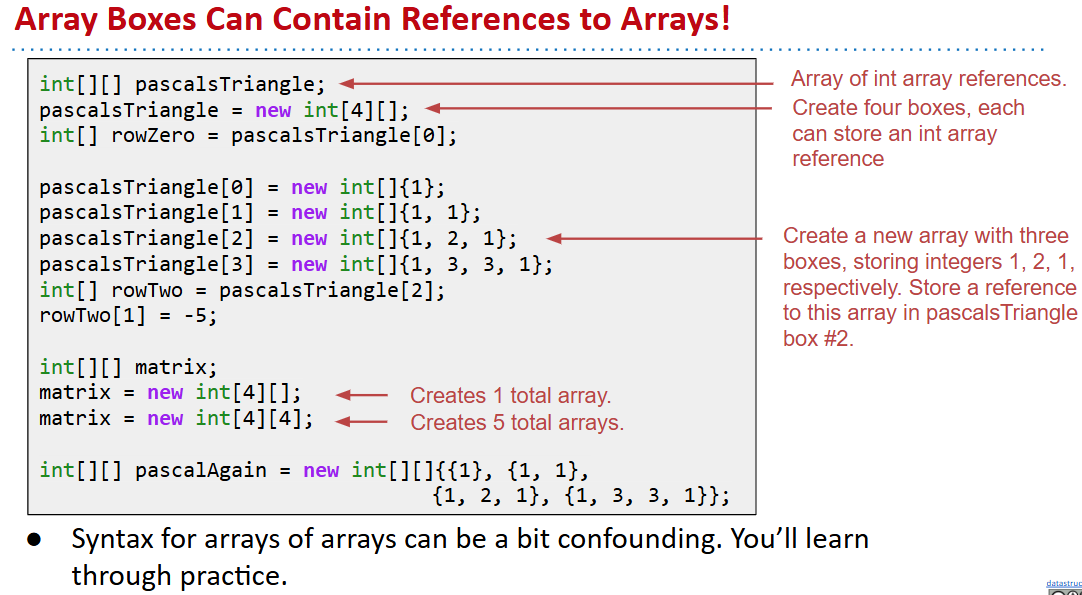The image size is (1082, 595).
Task: Click the slide title 'Array Boxes Can Contain References'
Action: coord(372,19)
